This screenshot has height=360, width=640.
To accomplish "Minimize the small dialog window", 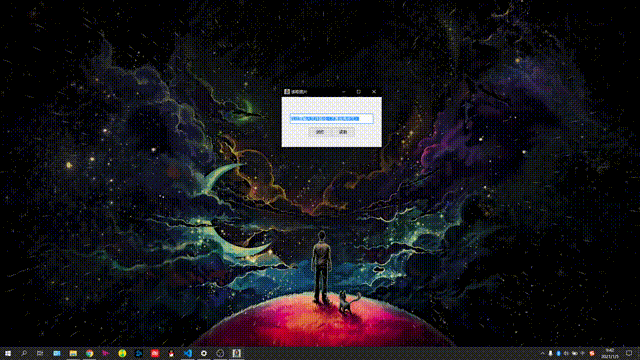I will click(344, 92).
